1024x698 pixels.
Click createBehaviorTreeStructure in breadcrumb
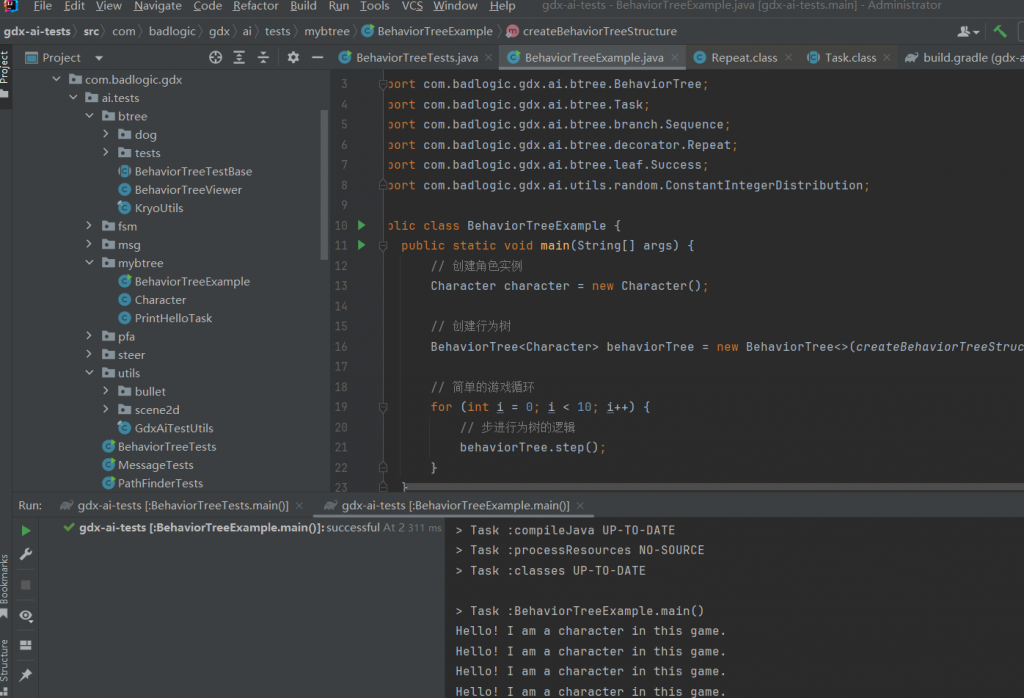[x=598, y=31]
